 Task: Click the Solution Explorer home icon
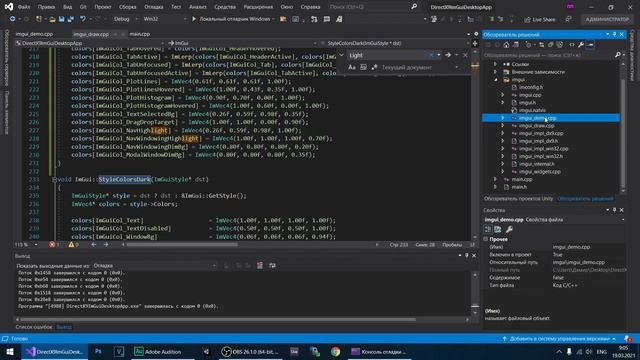click(506, 45)
